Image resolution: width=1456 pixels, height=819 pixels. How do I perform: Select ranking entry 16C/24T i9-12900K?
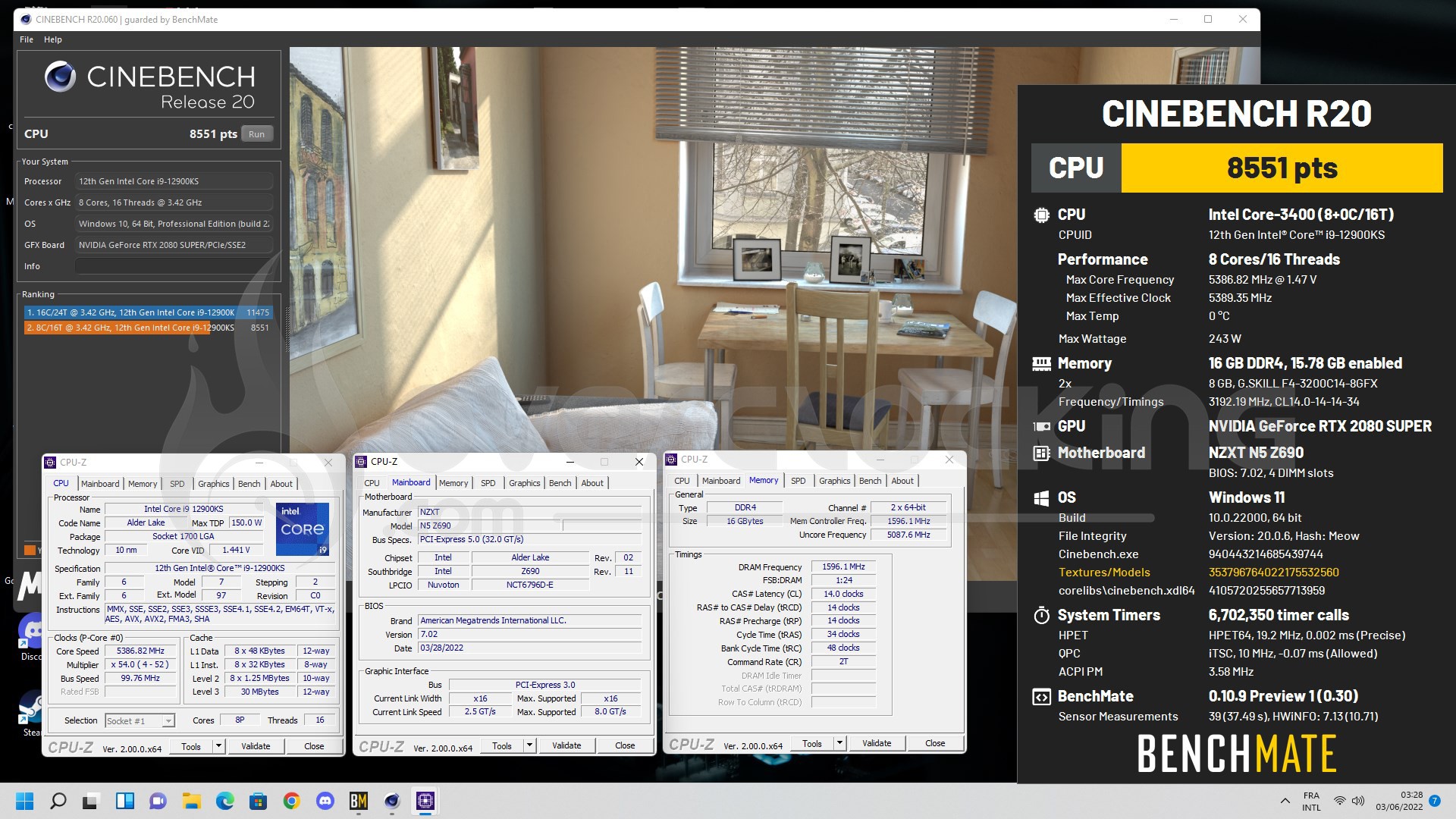click(x=148, y=312)
